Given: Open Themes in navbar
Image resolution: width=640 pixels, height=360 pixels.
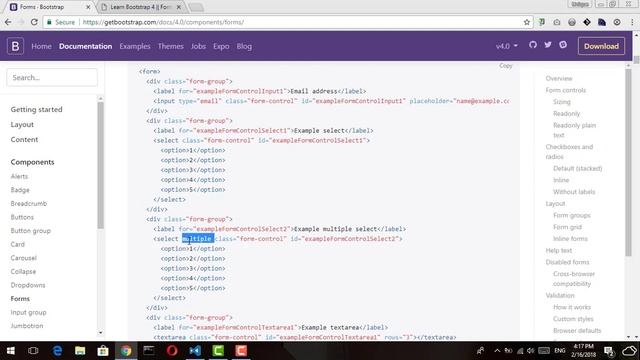Looking at the screenshot, I should (171, 46).
